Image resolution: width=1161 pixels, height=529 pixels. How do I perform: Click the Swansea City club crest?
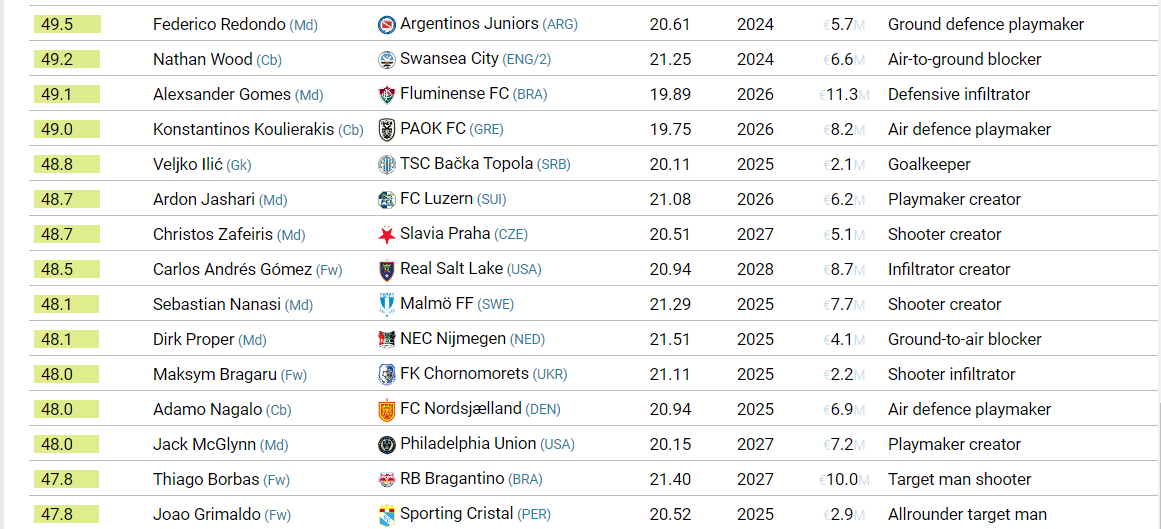click(387, 59)
